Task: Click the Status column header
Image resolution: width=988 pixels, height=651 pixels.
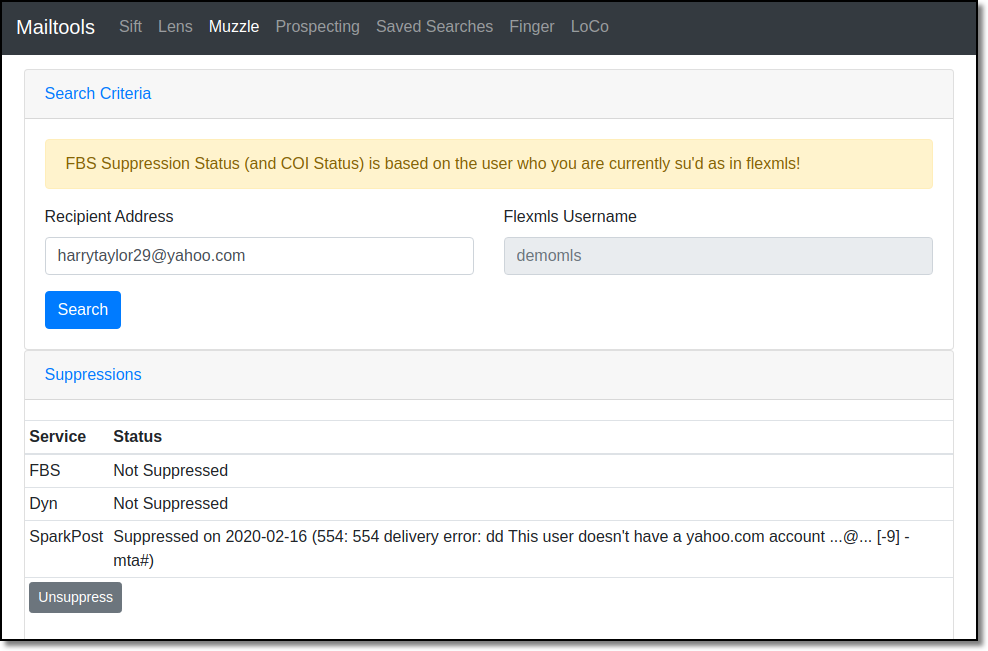Action: point(137,437)
